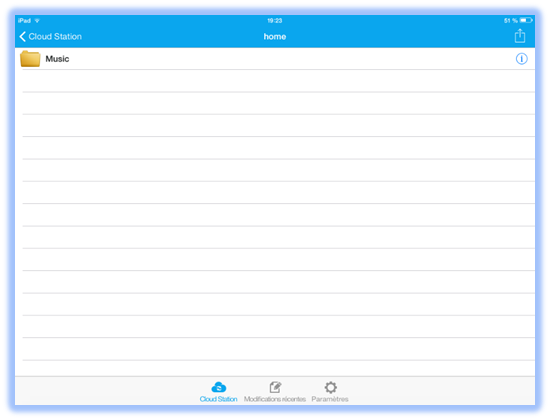
Task: Switch to Modifications récentes tab label
Action: coord(275,399)
